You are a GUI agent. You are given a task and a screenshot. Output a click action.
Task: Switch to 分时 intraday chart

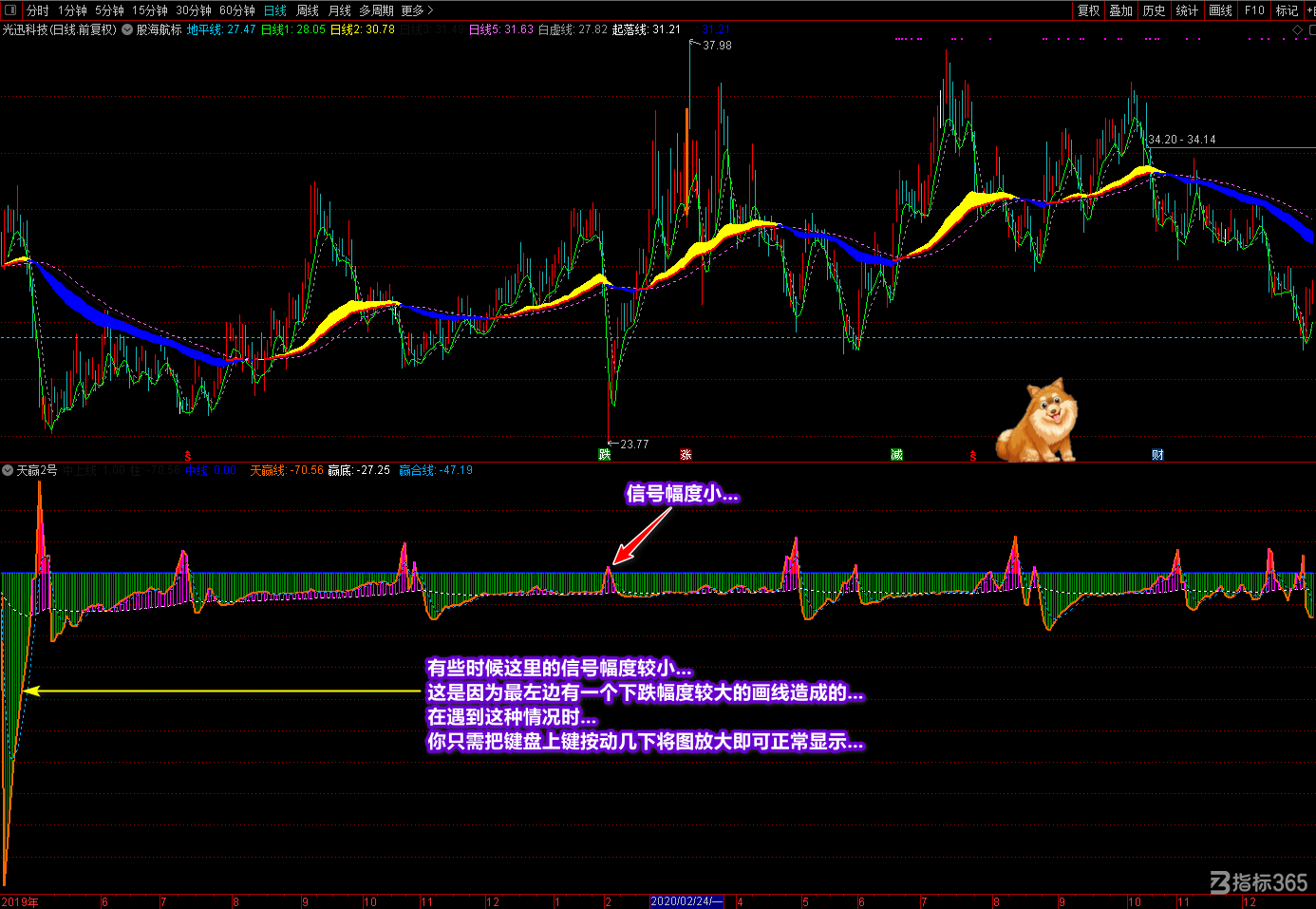tap(37, 10)
